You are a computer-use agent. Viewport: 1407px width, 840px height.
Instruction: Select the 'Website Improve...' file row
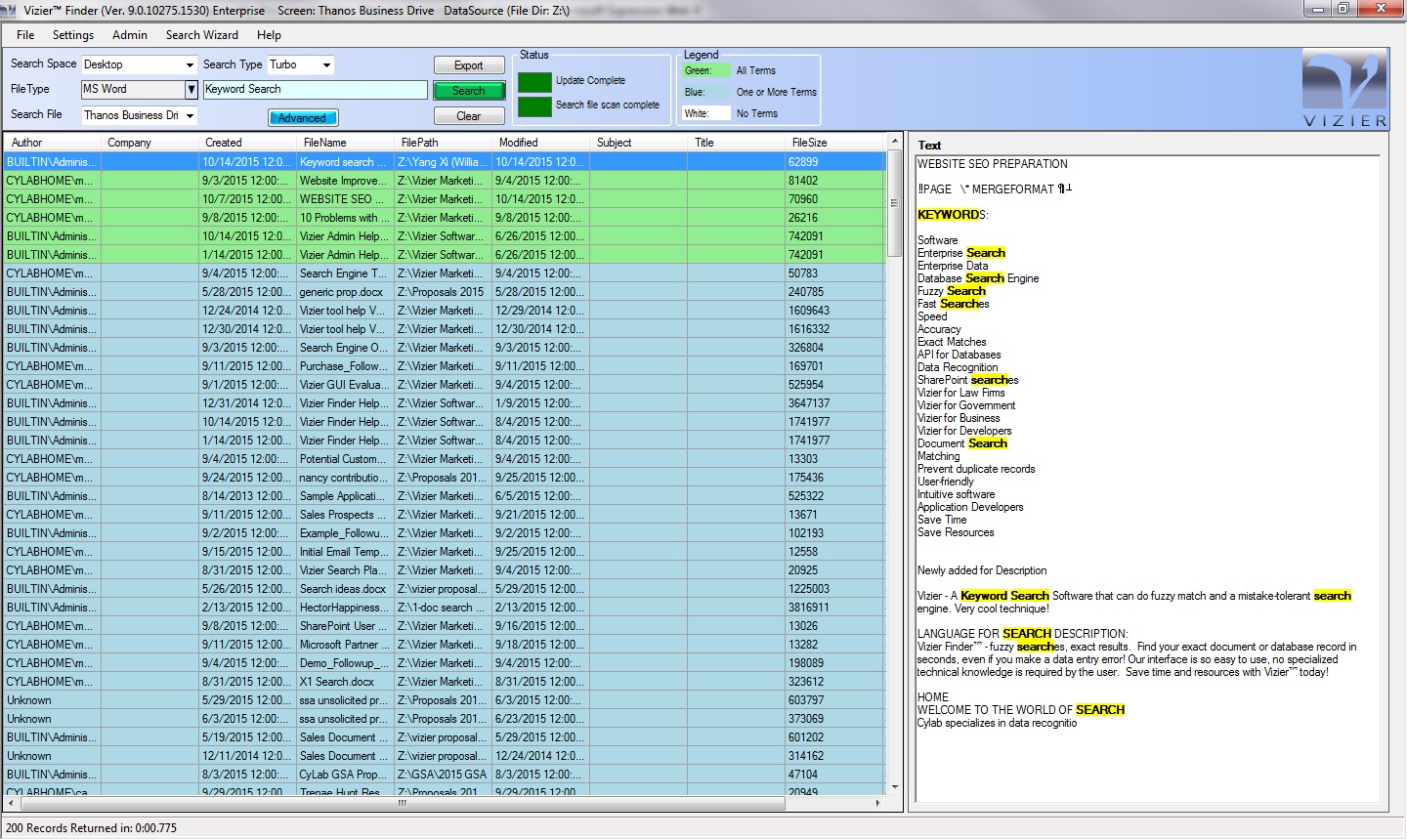pyautogui.click(x=445, y=181)
